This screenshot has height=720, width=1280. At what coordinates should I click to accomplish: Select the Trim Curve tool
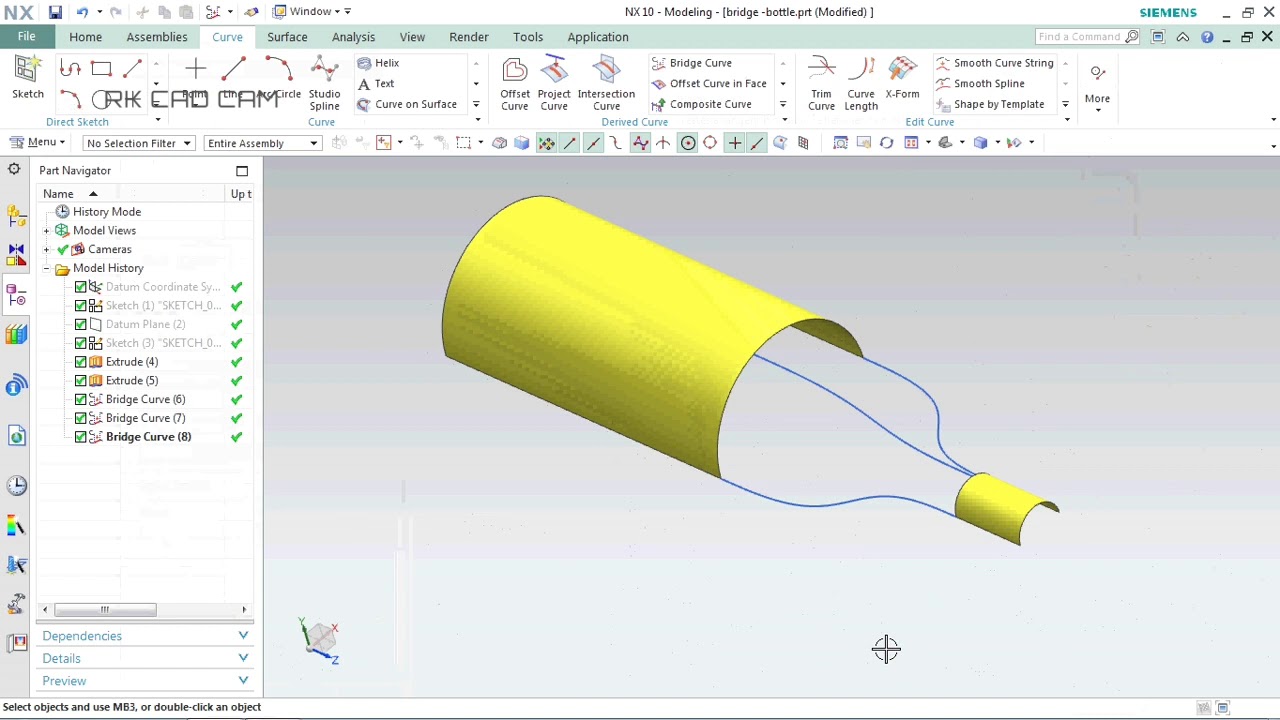point(821,84)
